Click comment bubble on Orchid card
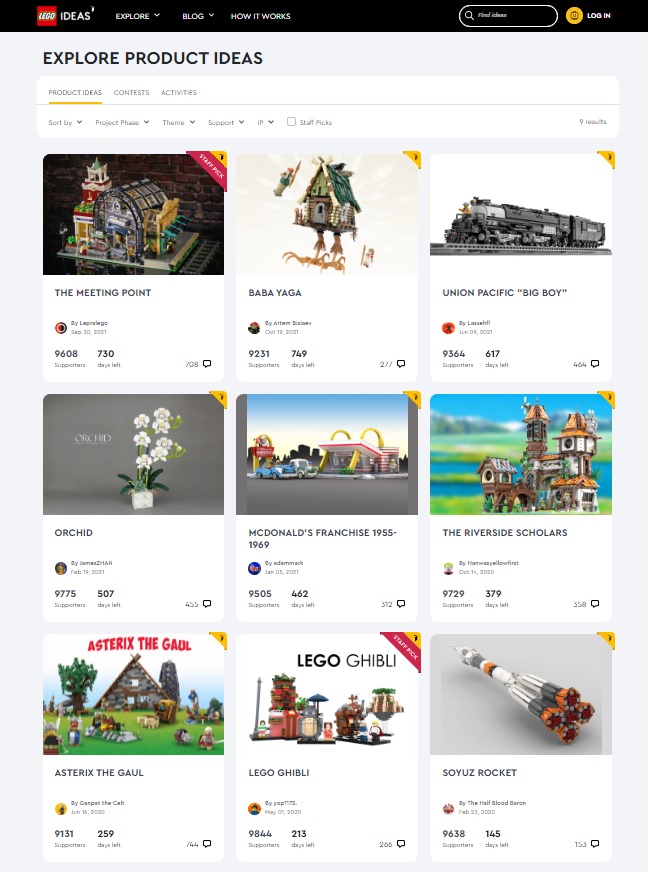The width and height of the screenshot is (648, 873). click(x=207, y=604)
